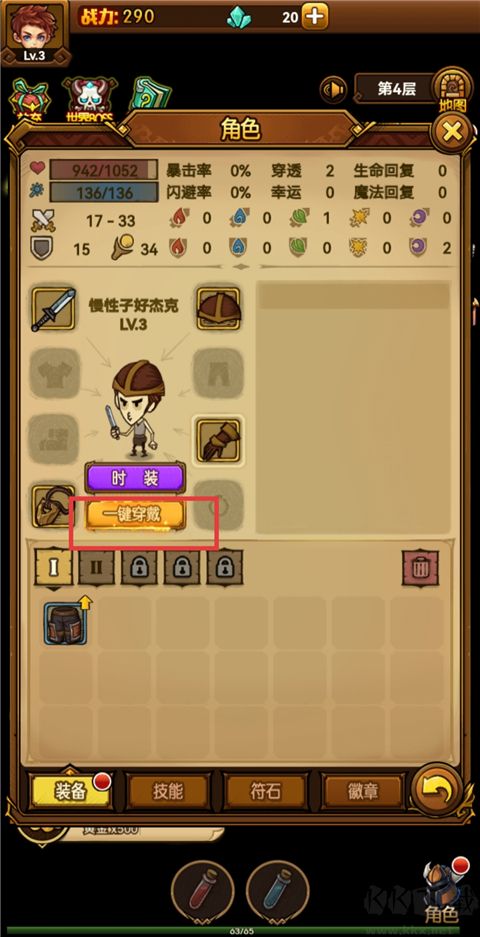This screenshot has width=480, height=937.
Task: Toggle the sound speaker button
Action: [334, 90]
